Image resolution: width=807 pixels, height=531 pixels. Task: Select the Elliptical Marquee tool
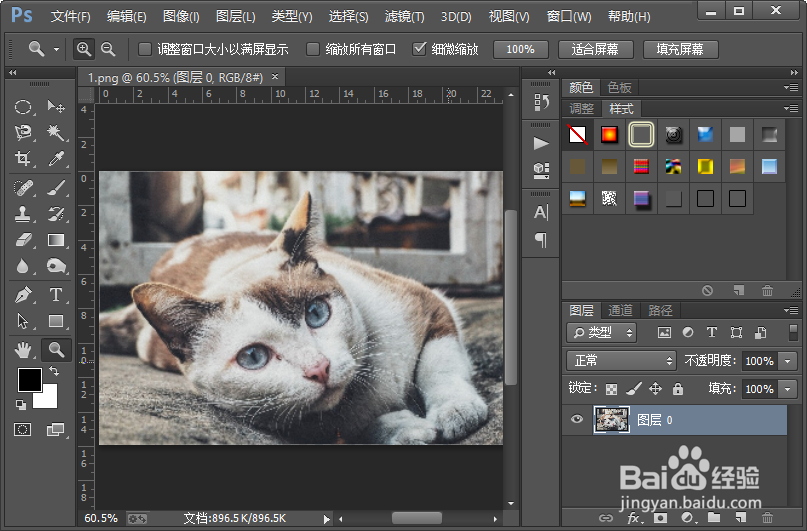point(23,107)
